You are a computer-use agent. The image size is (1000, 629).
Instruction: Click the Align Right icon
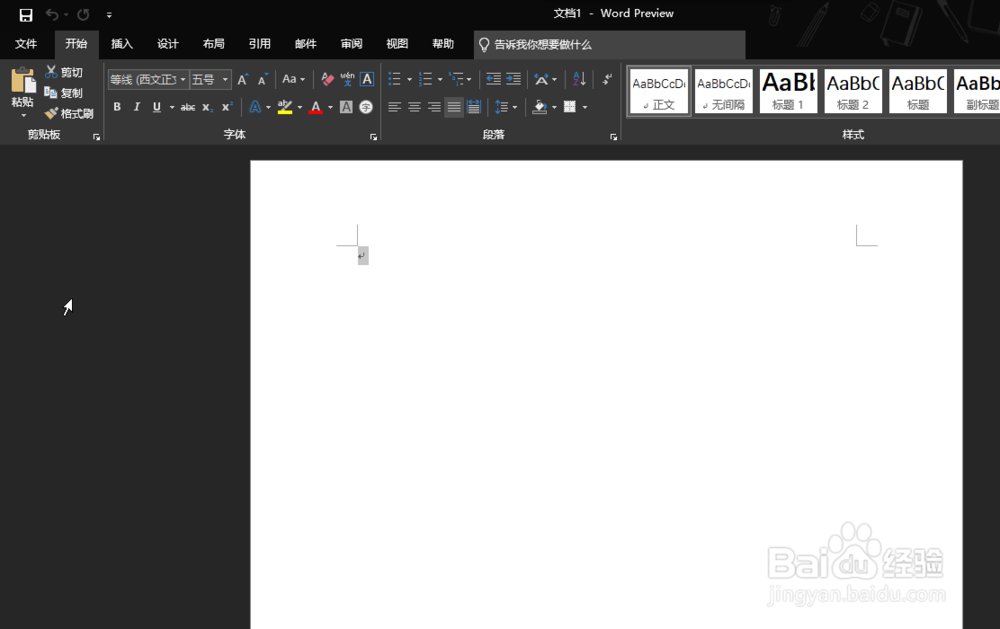coord(434,107)
